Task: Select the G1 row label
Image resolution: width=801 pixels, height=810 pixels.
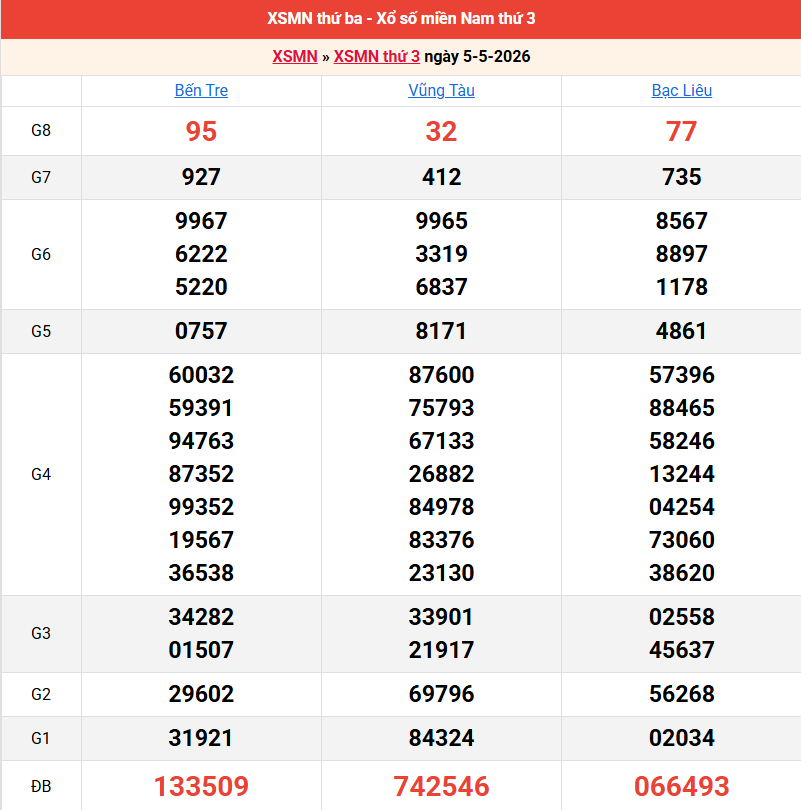Action: point(41,738)
